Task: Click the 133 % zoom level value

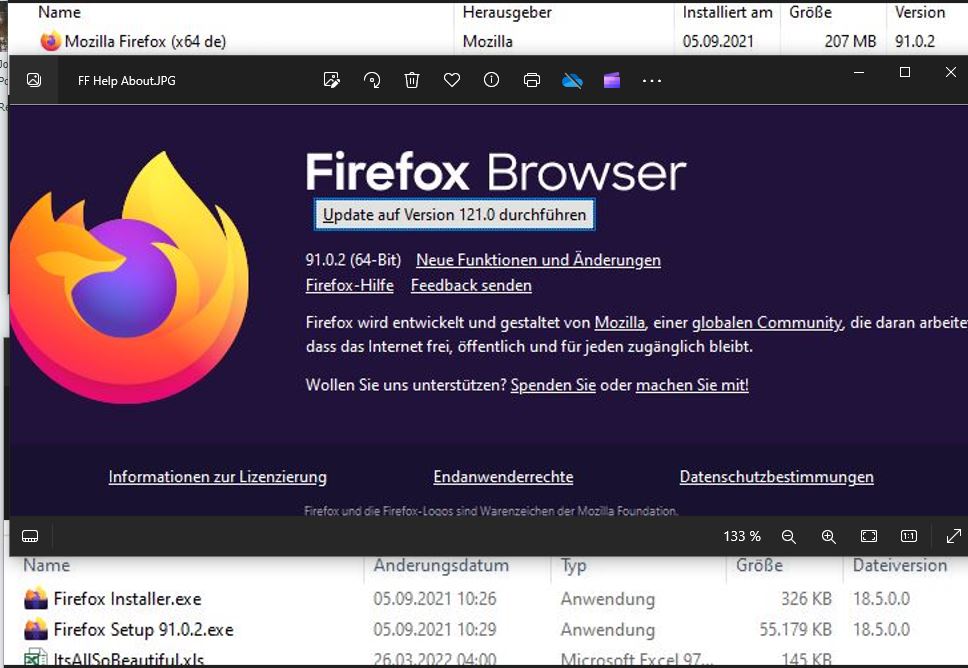Action: [x=741, y=536]
